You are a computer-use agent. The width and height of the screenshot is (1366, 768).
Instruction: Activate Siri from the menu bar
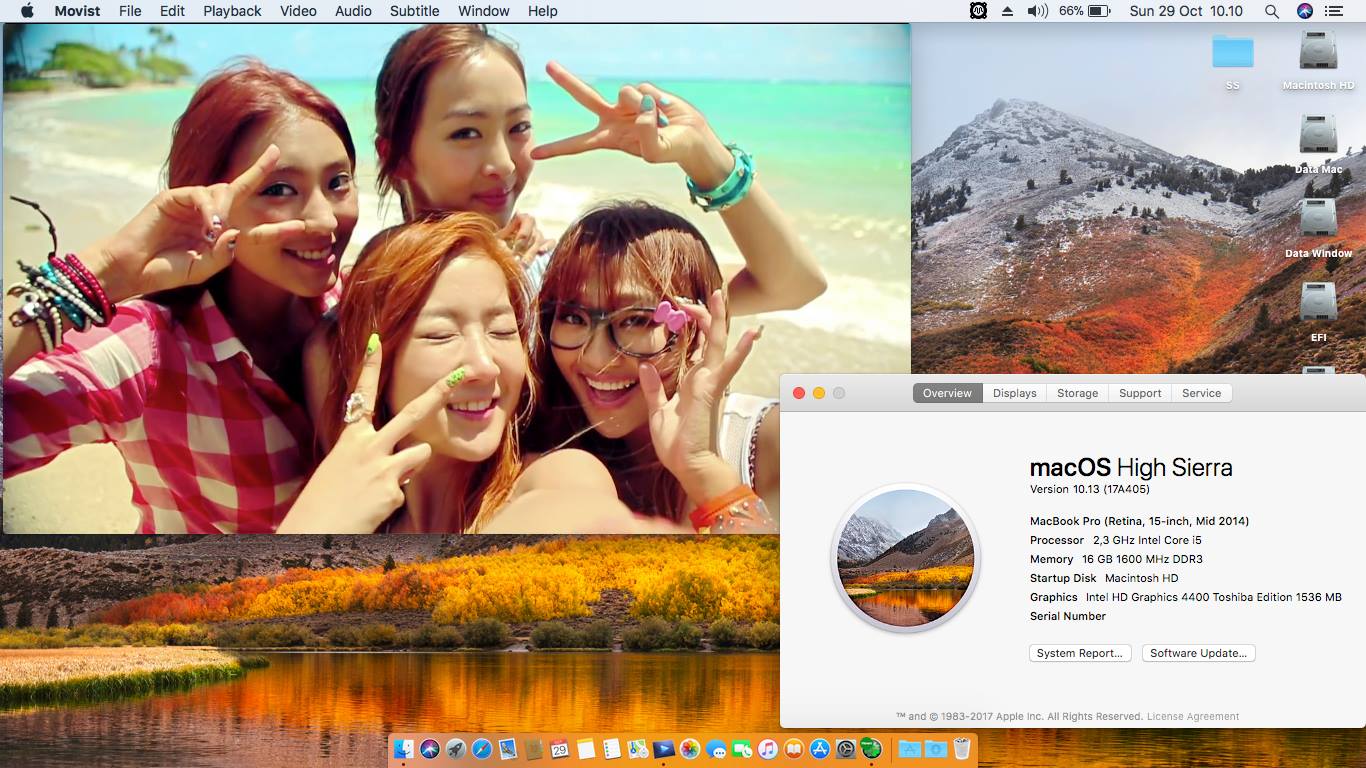pos(1302,11)
